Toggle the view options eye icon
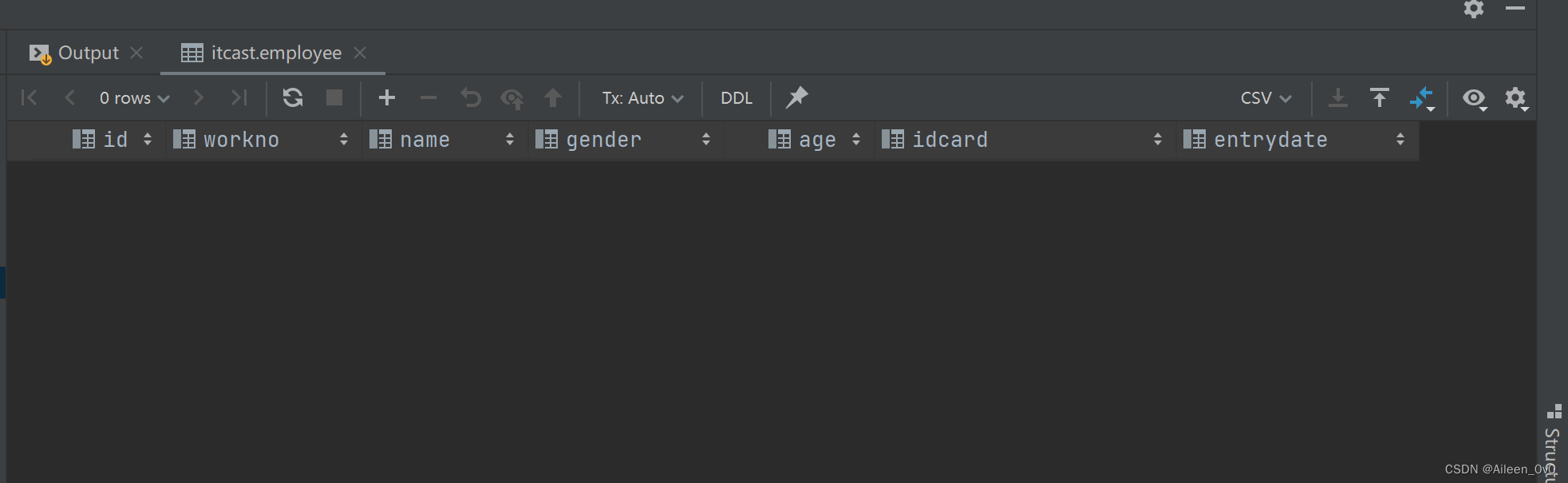This screenshot has height=483, width=1568. (x=1474, y=97)
